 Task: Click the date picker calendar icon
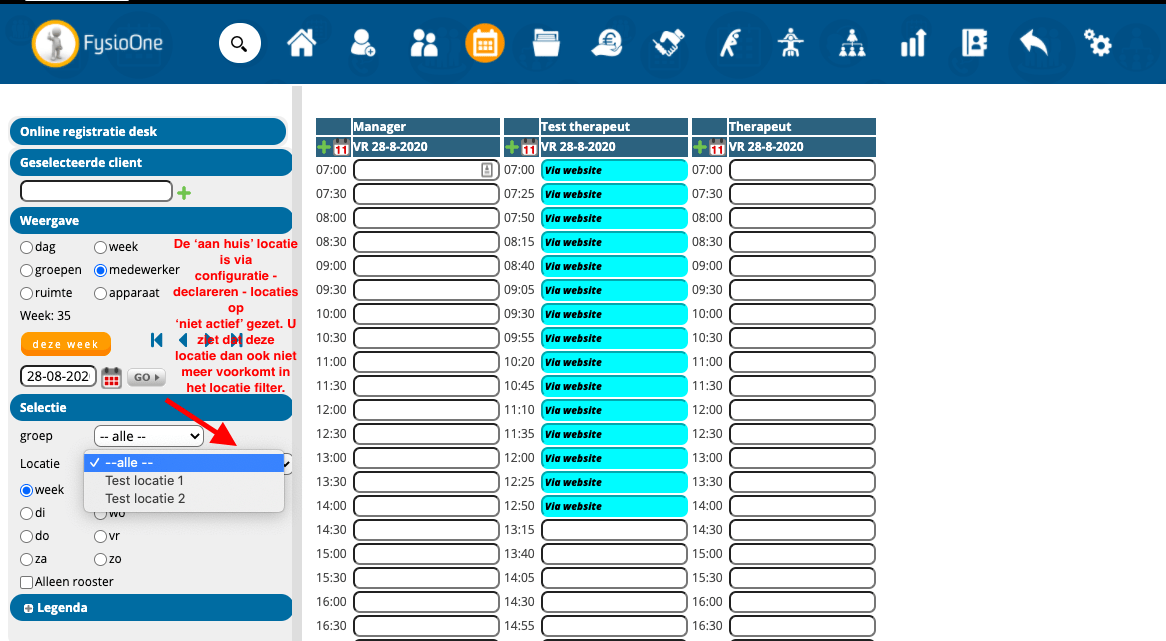click(x=112, y=377)
